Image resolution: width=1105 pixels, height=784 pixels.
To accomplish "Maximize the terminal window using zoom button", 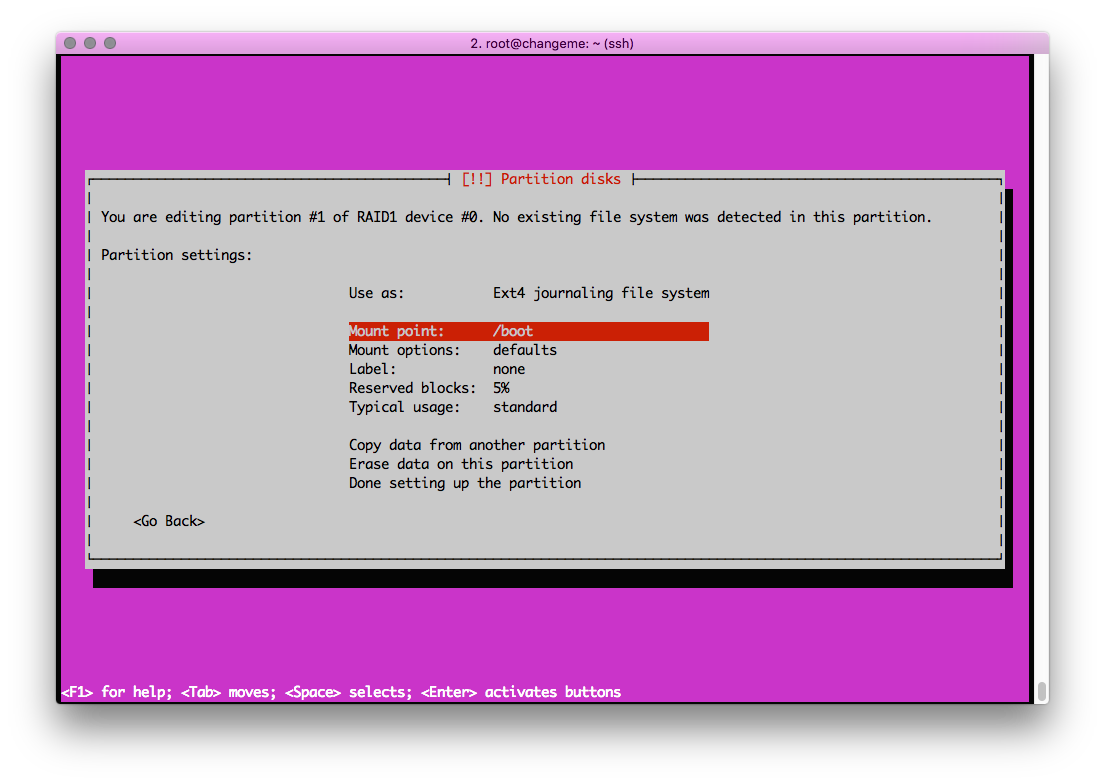I will click(x=110, y=43).
